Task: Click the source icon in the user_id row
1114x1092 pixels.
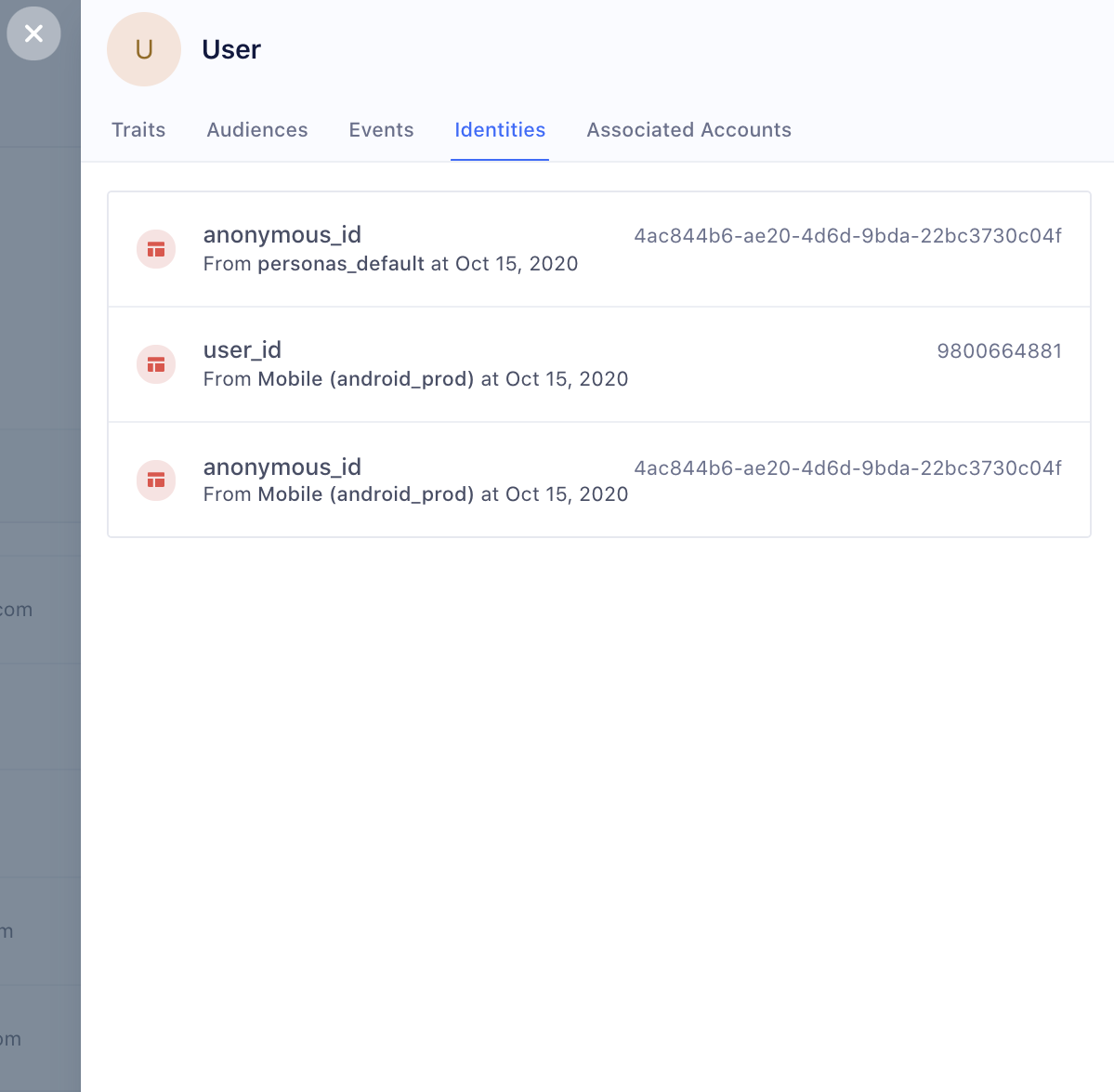Action: (x=156, y=364)
